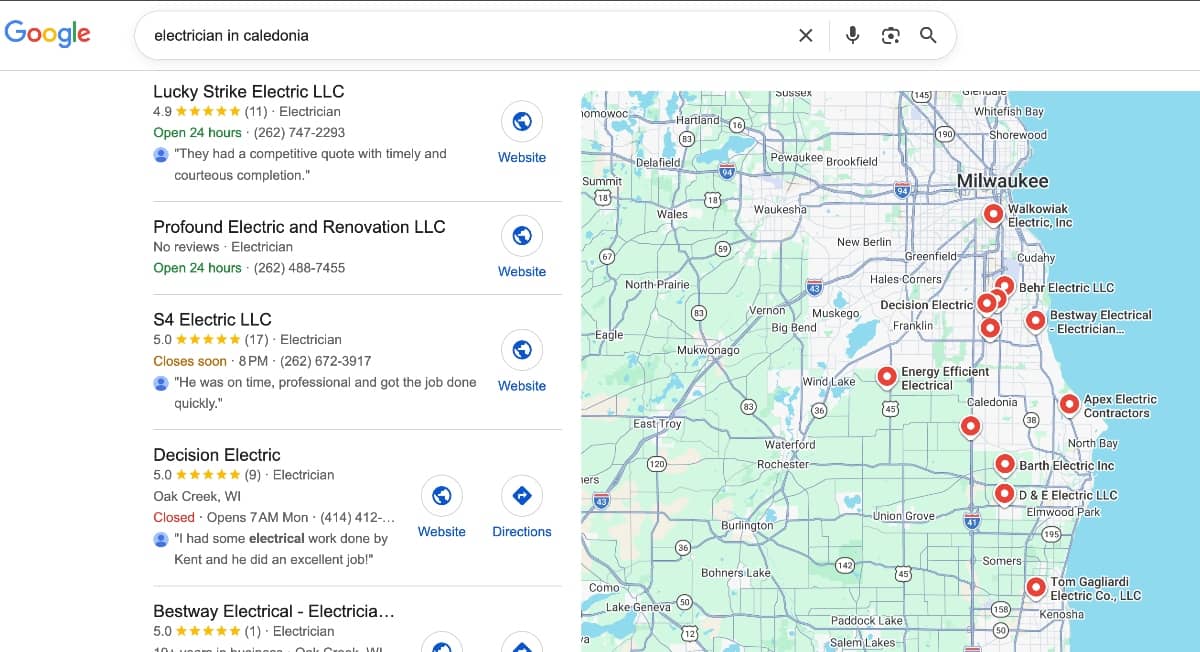The image size is (1200, 652).
Task: Select Tom Gagliardi Electric Co. map marker
Action: pos(1036,587)
